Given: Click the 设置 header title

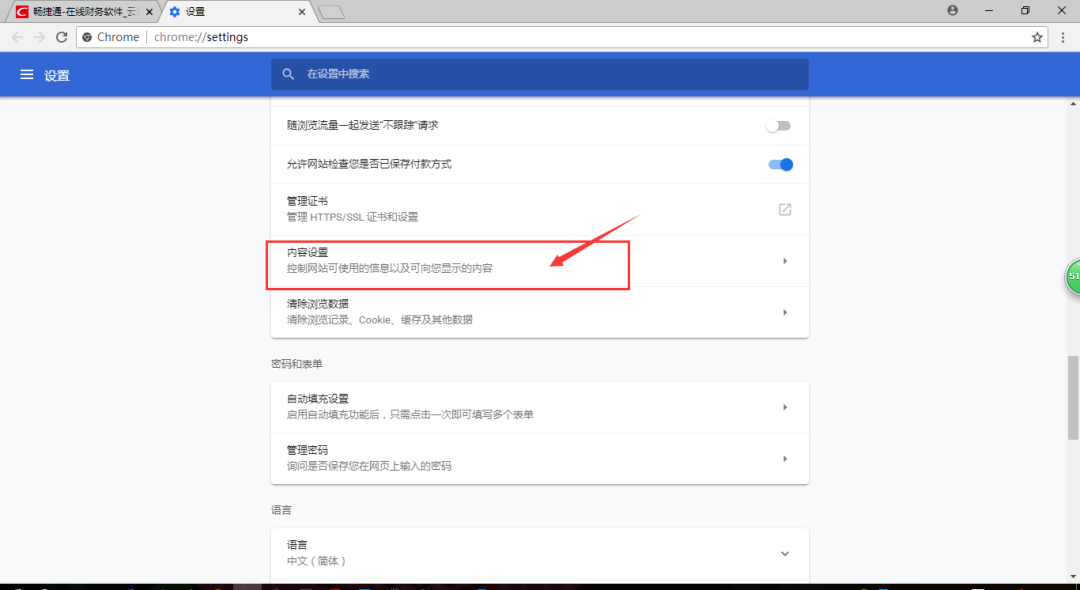Looking at the screenshot, I should (57, 75).
